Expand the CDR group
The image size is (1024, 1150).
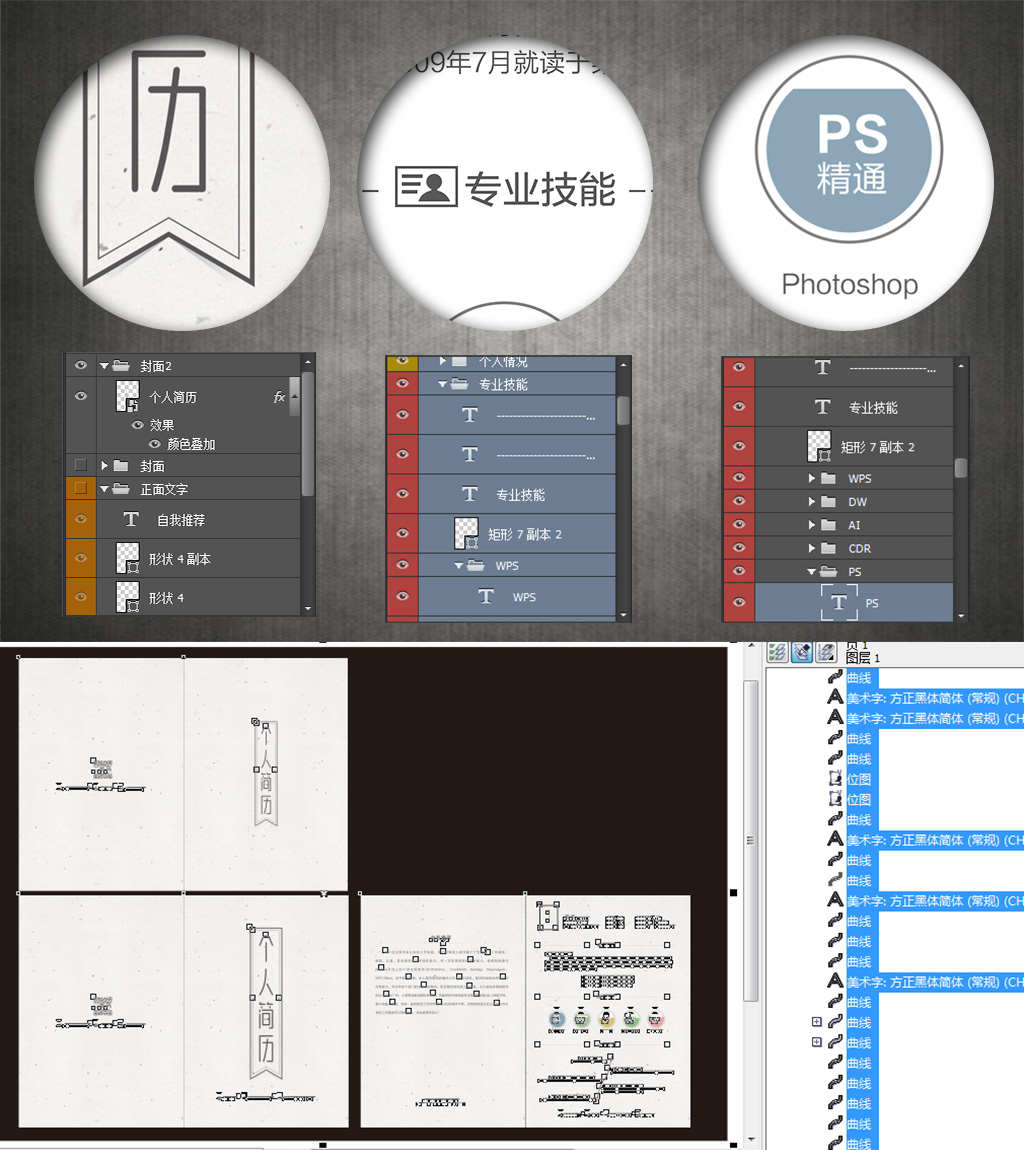click(x=811, y=549)
